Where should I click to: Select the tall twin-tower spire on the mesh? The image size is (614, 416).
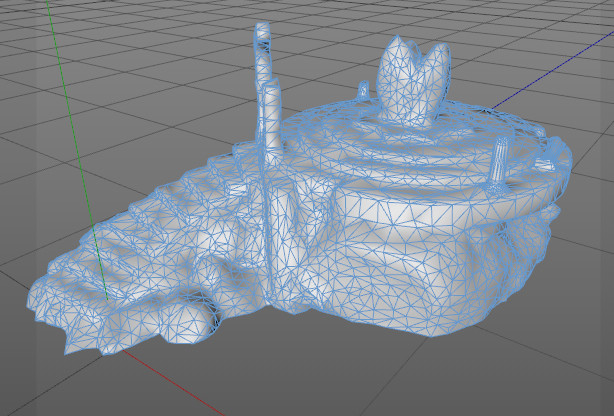pyautogui.click(x=267, y=94)
